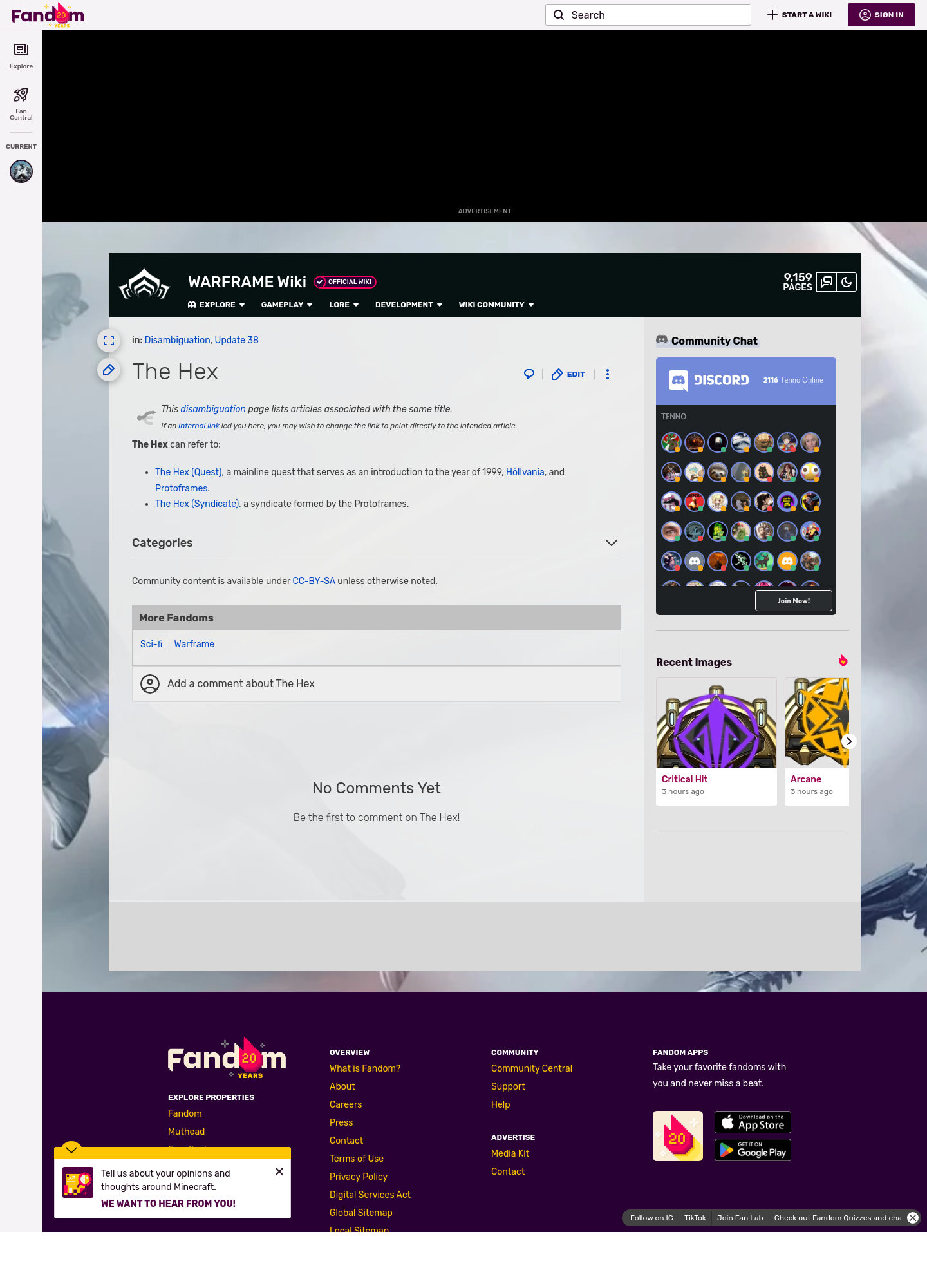Click Add a comment about The Hex field
Screen dimensions: 927x1288
377,684
